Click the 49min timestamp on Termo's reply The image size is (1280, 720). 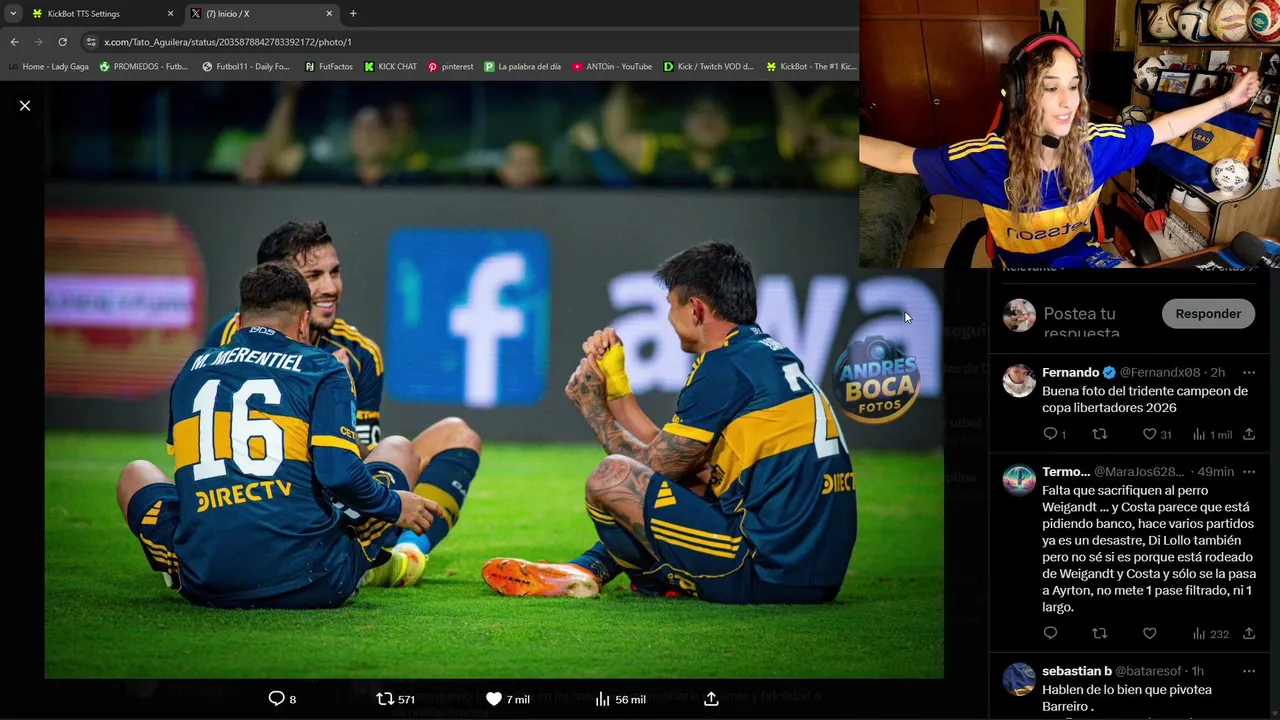click(1215, 471)
